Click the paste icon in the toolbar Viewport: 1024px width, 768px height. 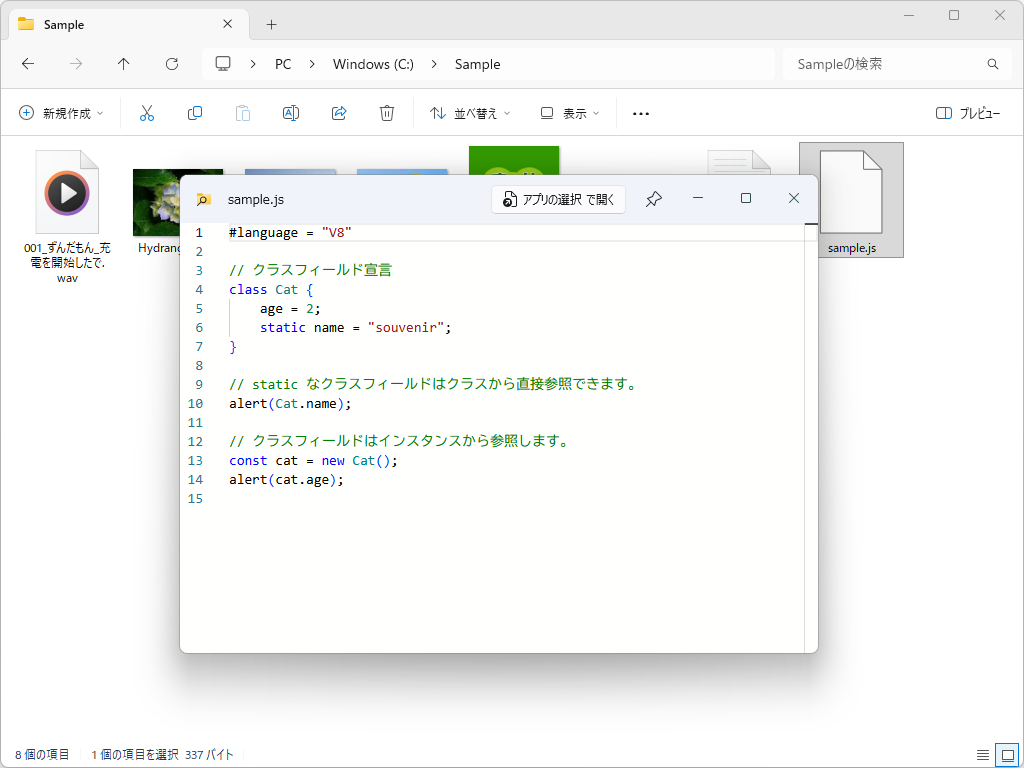243,113
